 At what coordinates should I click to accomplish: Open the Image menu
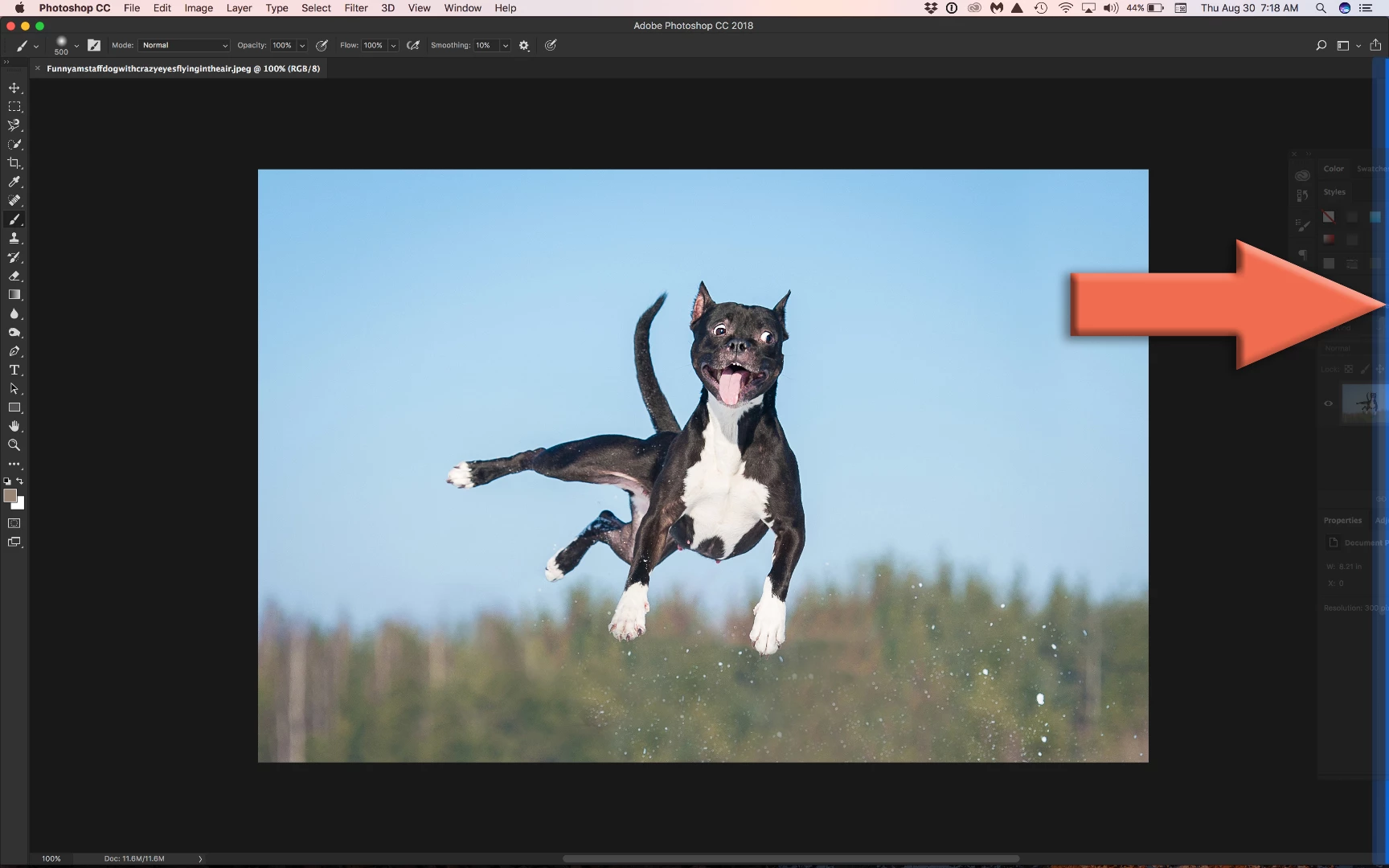click(x=199, y=8)
